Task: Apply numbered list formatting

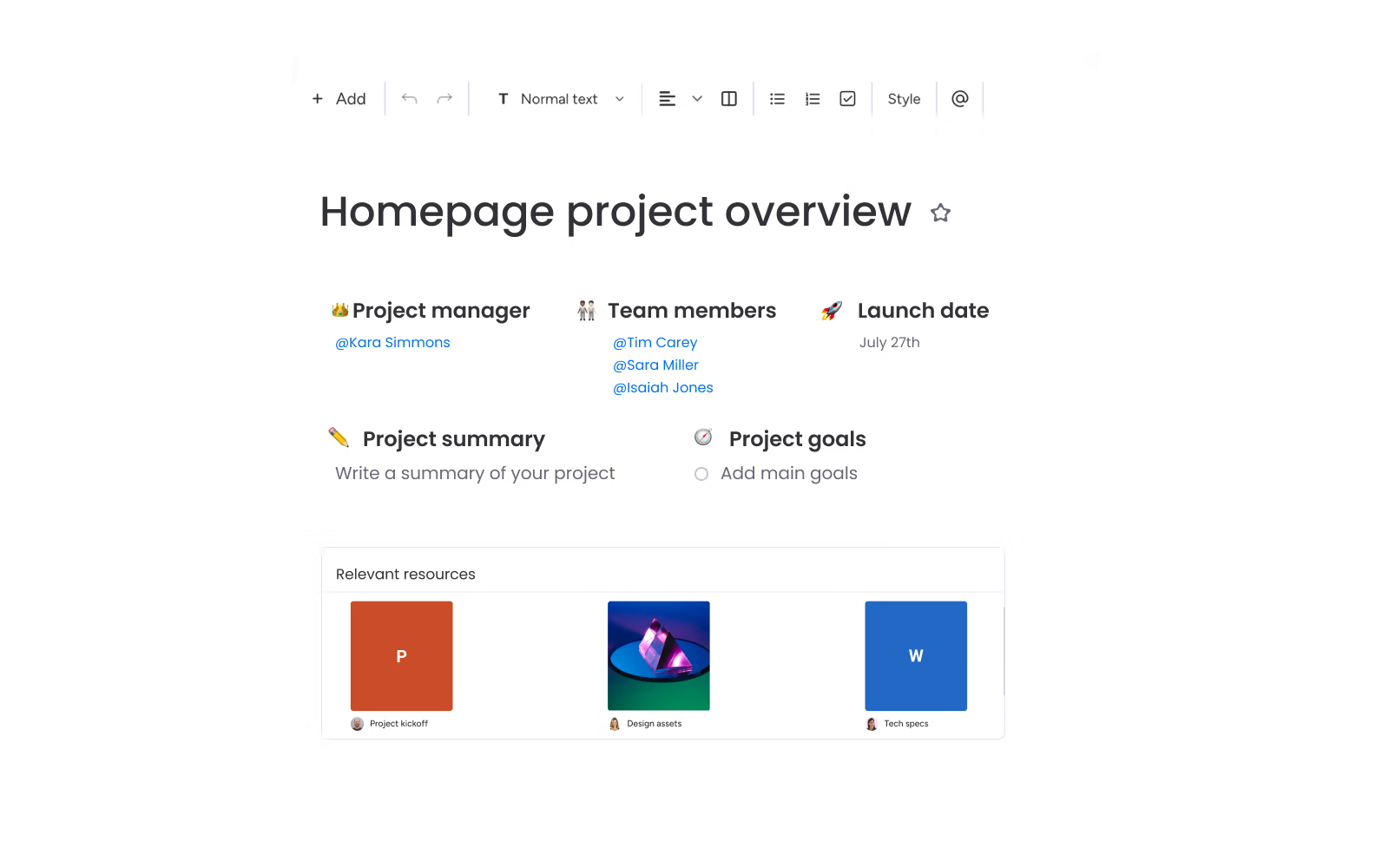Action: [x=813, y=99]
